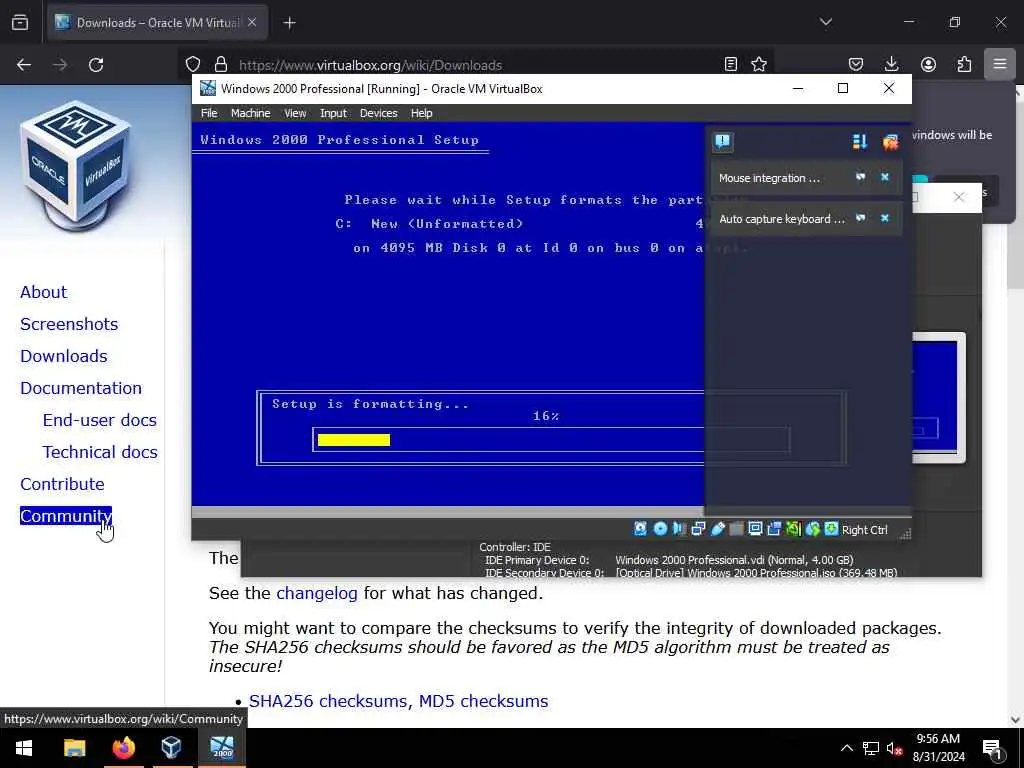Open the MD5 checksums link
The image size is (1024, 768).
[x=483, y=701]
